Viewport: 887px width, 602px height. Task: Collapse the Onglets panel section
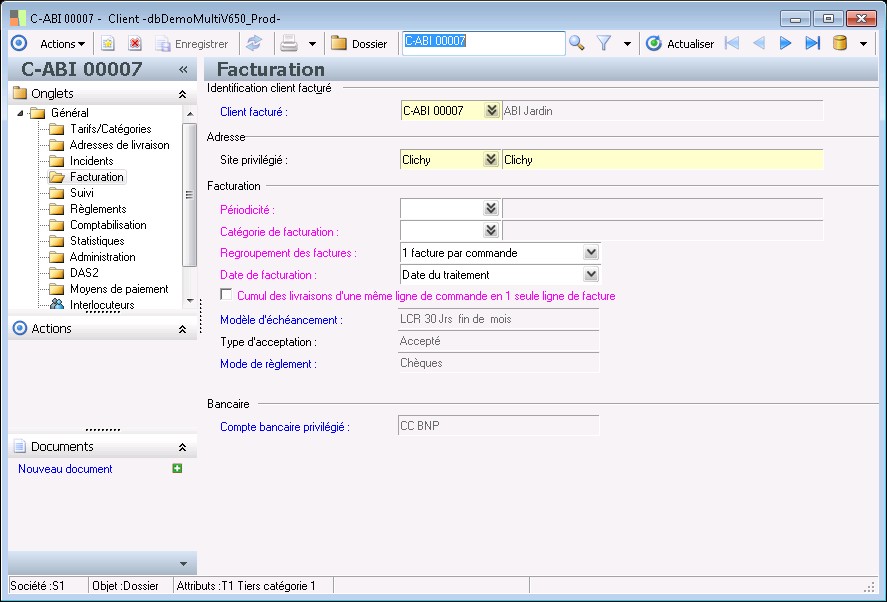181,93
